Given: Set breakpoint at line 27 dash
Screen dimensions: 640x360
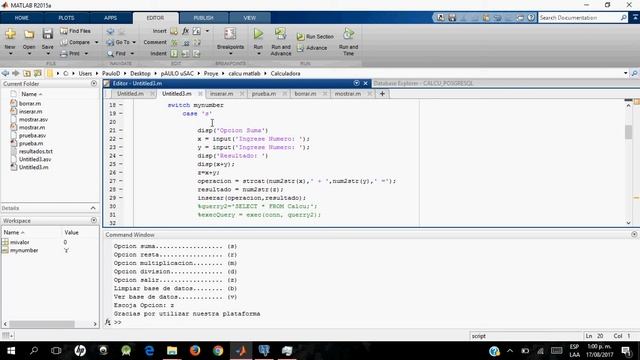Looking at the screenshot, I should 121,181.
